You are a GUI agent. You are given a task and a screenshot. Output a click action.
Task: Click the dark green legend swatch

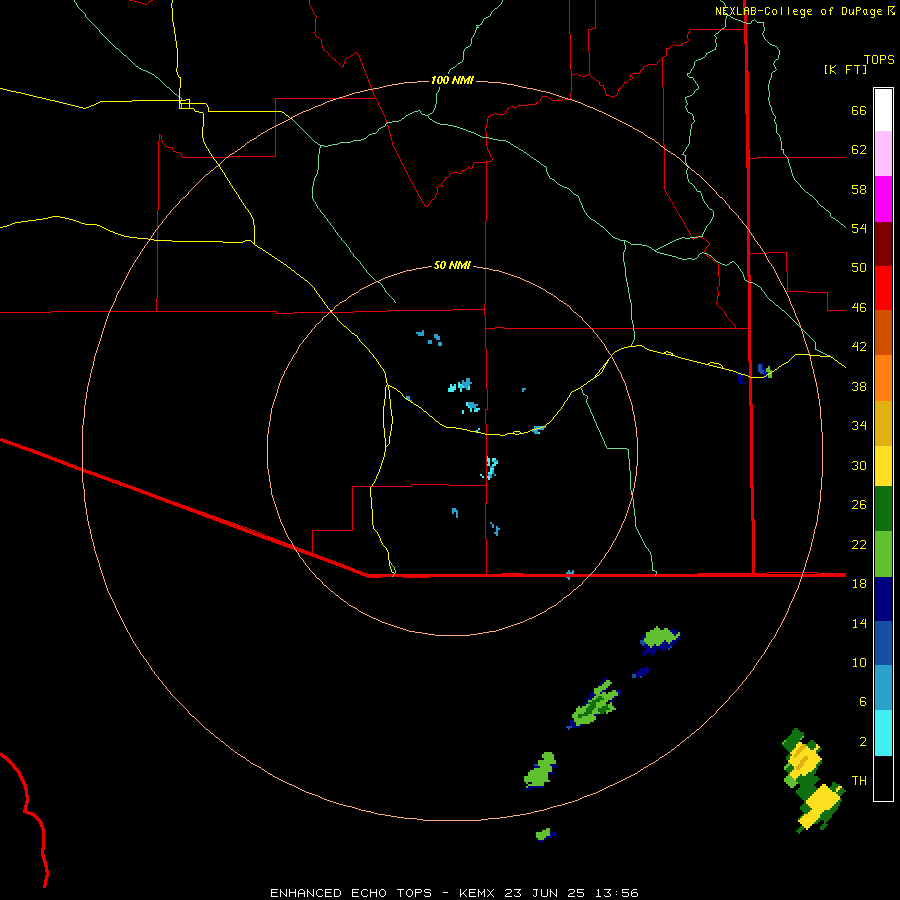pos(883,509)
